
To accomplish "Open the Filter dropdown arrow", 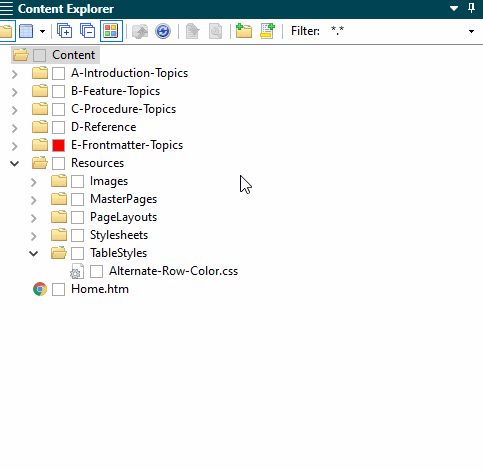I will pos(471,31).
